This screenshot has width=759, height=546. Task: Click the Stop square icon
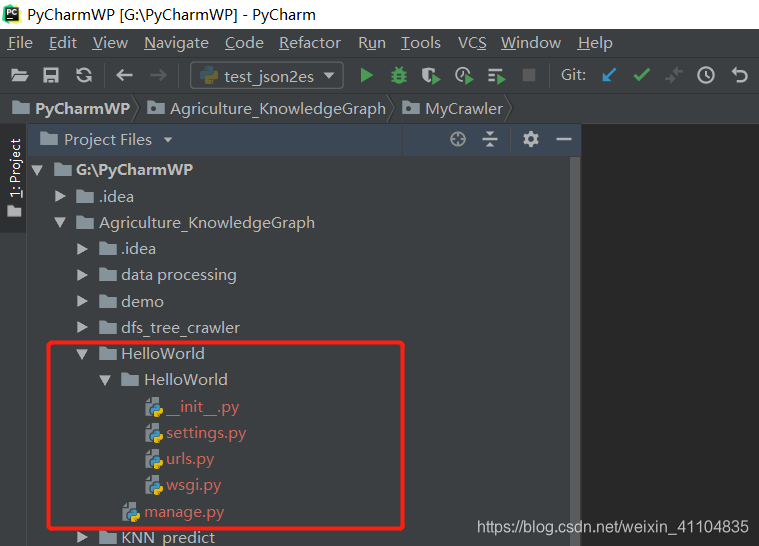tap(529, 76)
